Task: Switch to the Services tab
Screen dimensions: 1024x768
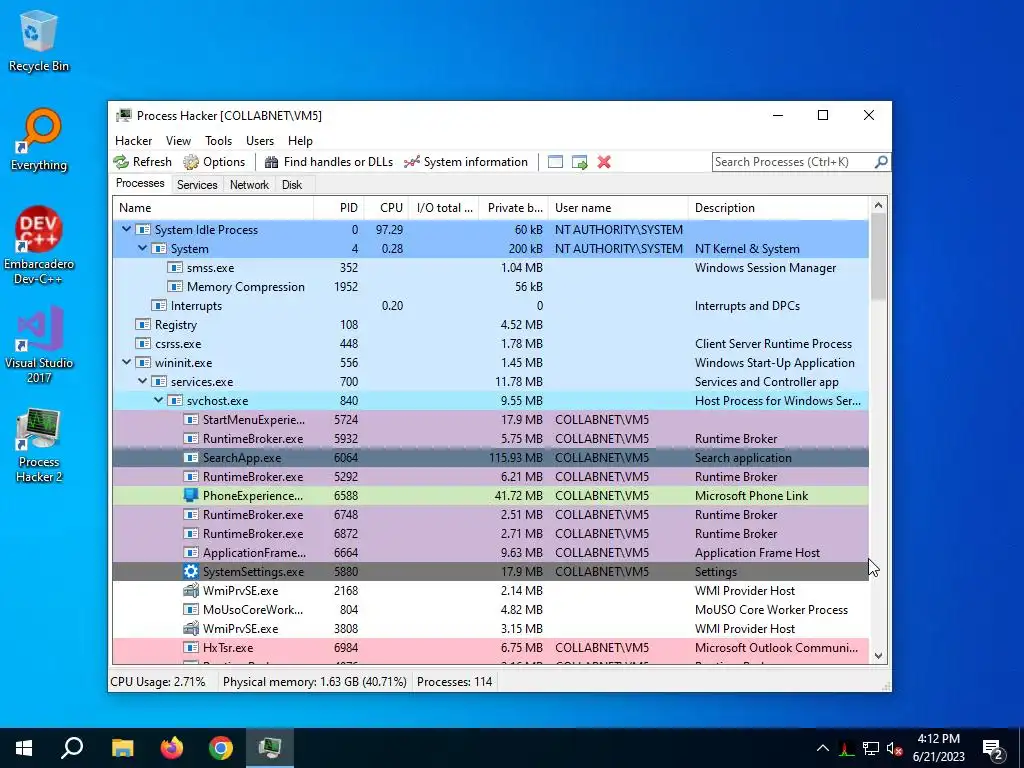Action: pos(197,185)
